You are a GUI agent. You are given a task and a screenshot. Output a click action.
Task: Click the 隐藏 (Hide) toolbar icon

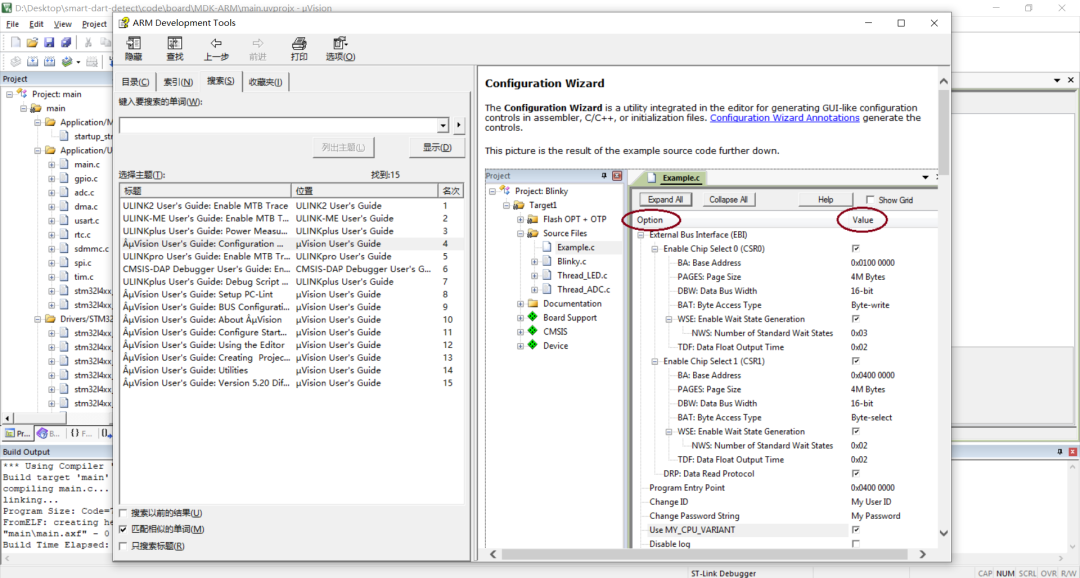point(134,49)
